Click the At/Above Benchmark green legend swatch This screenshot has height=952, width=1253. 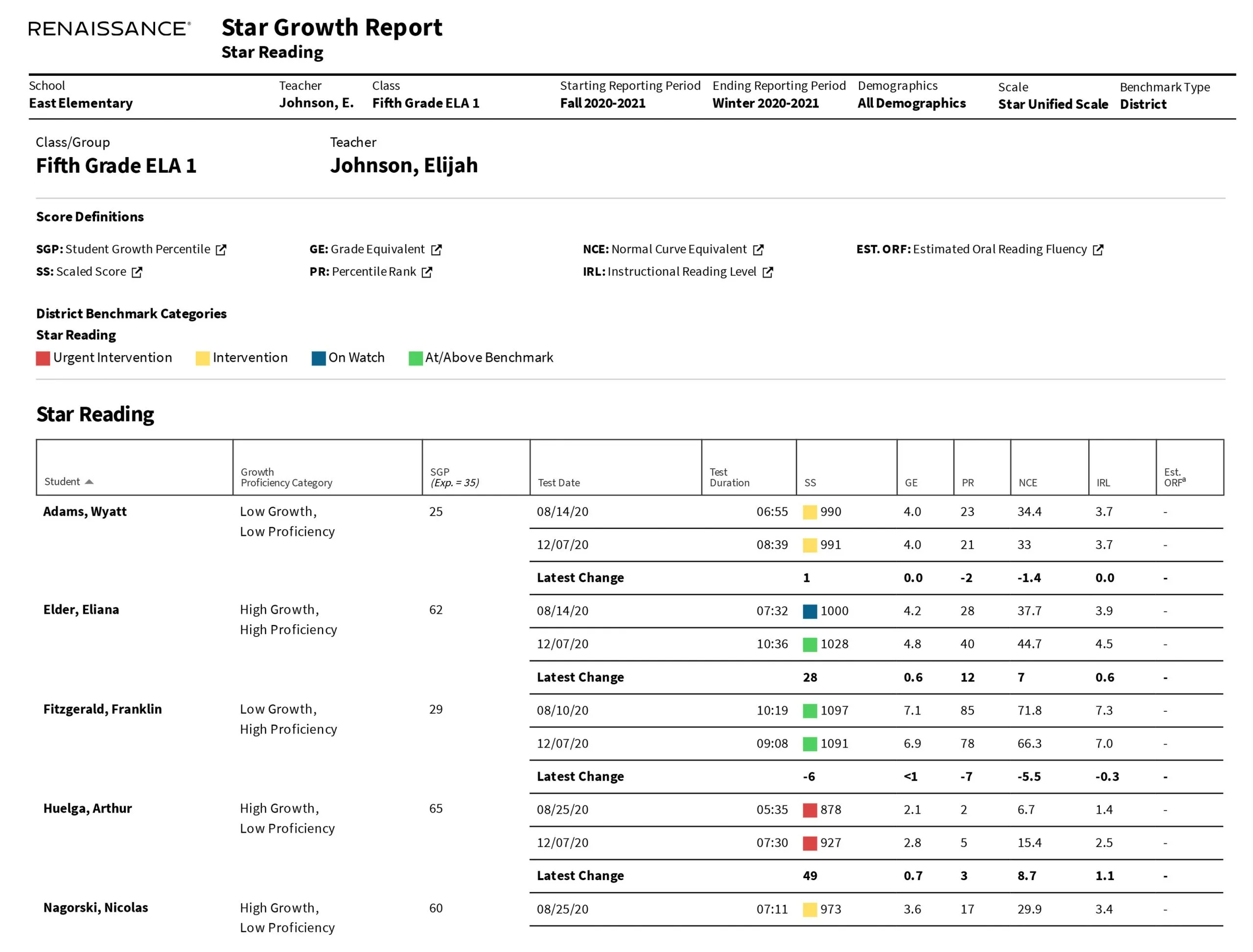(416, 358)
